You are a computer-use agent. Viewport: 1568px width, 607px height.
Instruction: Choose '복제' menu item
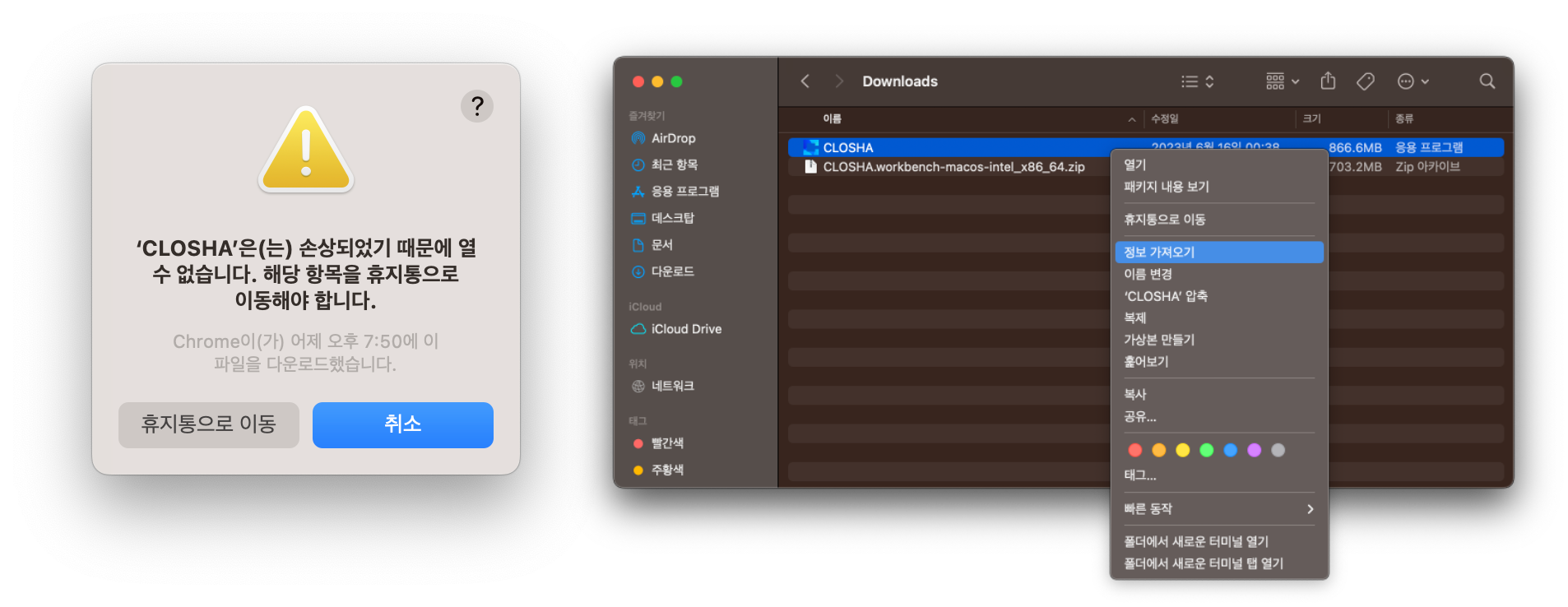1219,317
